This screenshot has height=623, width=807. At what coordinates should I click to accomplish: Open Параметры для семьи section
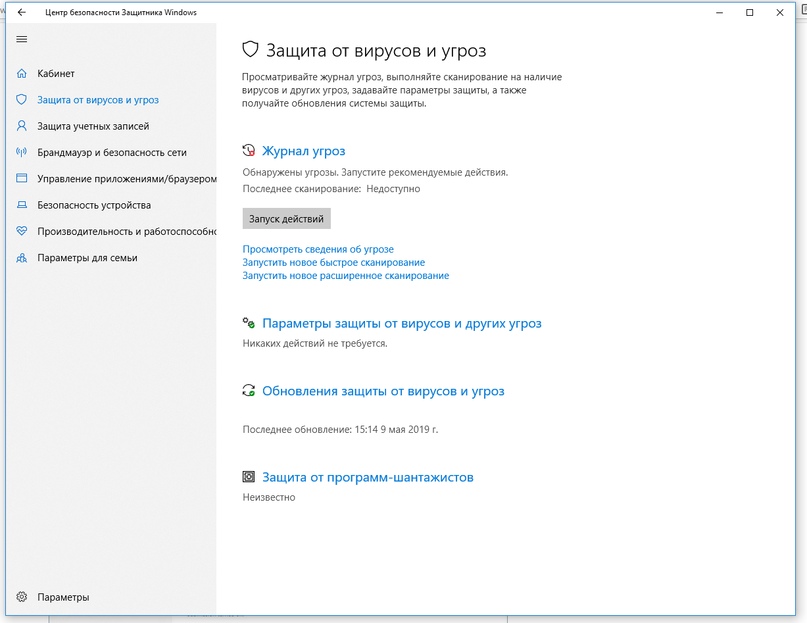coord(87,258)
